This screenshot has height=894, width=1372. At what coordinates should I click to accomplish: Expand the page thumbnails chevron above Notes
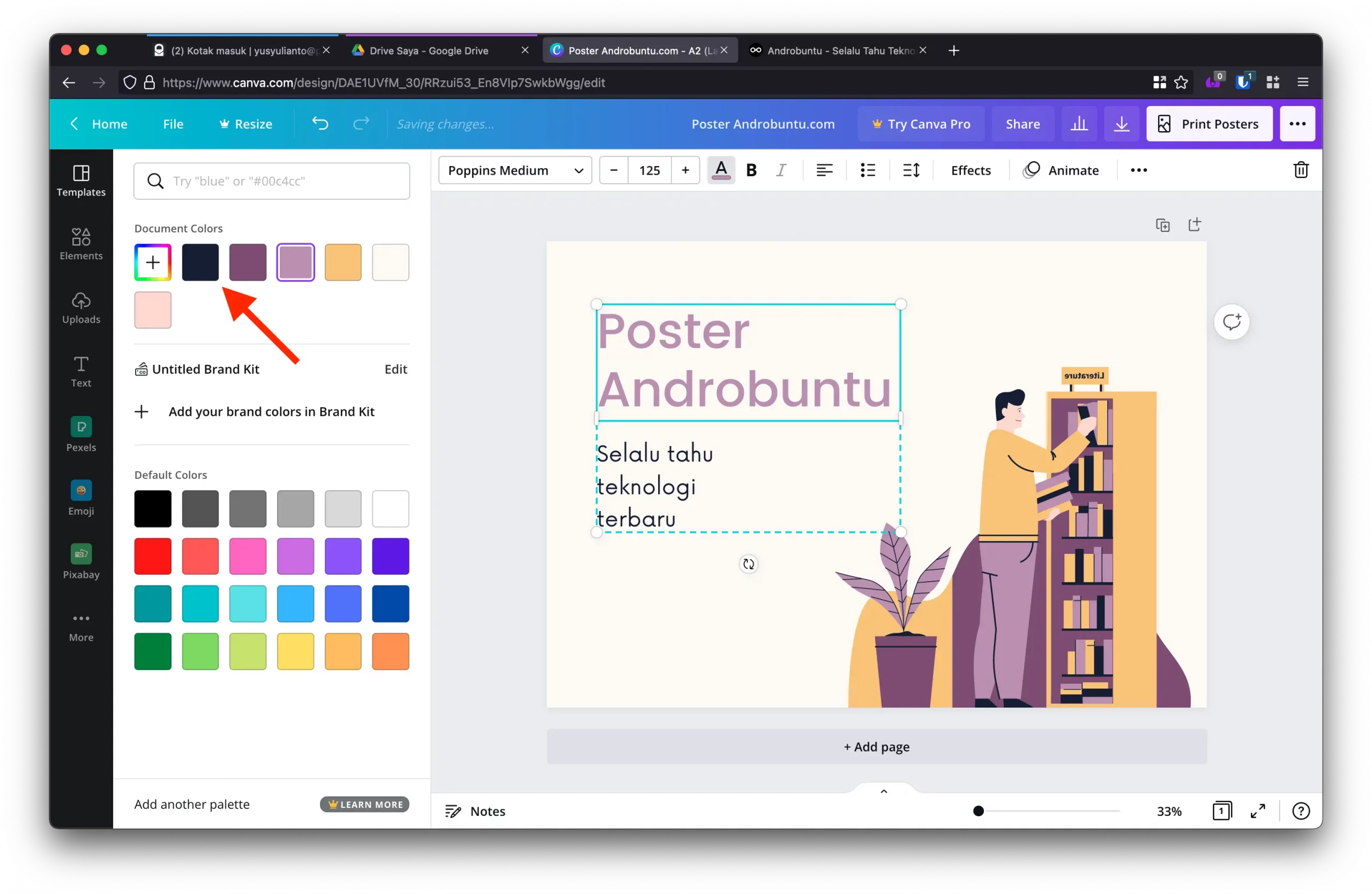(x=883, y=791)
